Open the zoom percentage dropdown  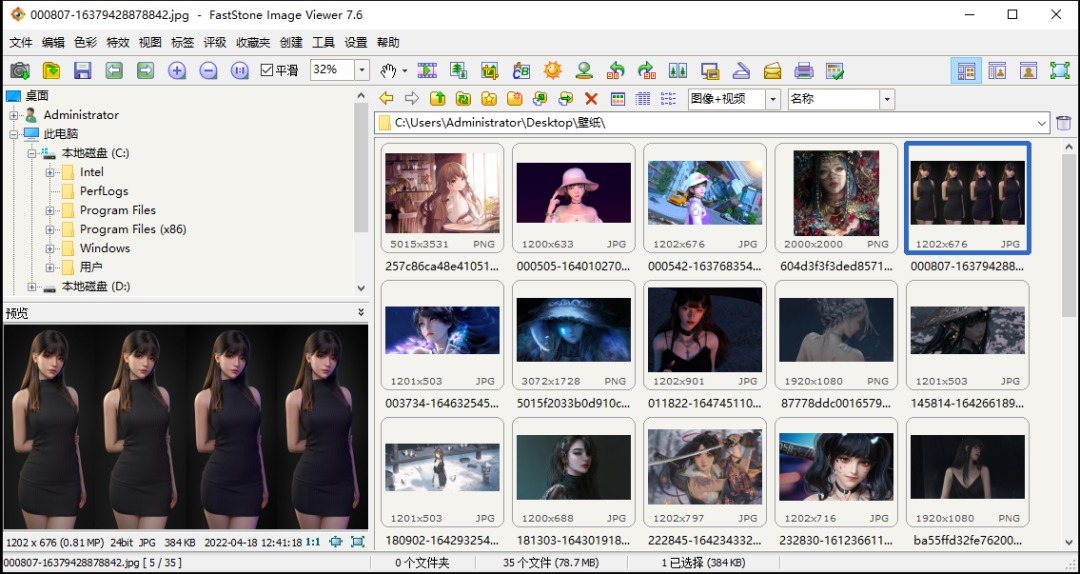[x=362, y=71]
